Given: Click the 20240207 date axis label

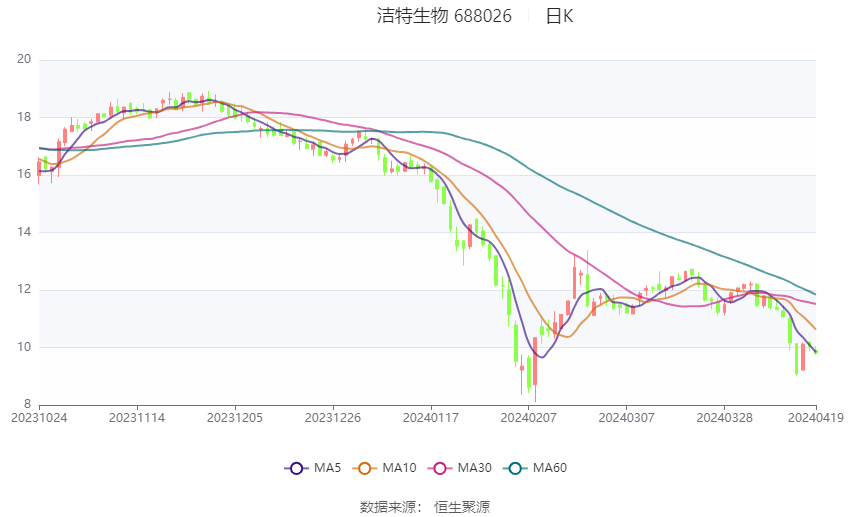Looking at the screenshot, I should [x=529, y=418].
